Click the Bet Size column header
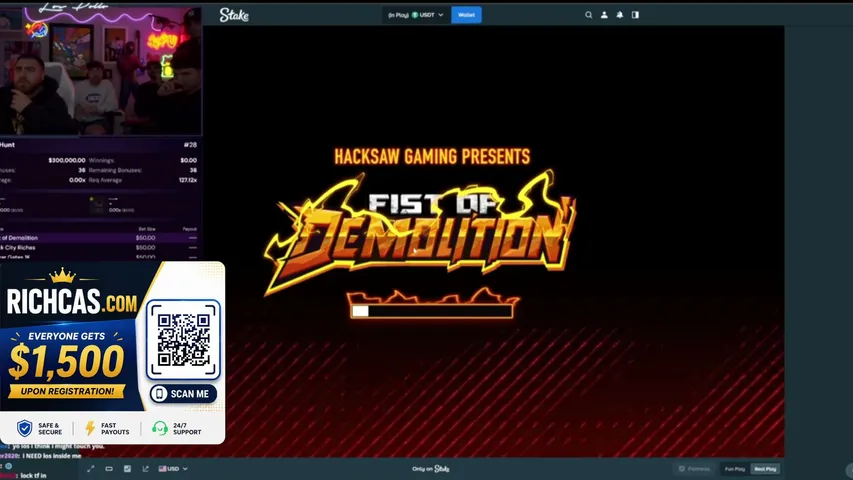853x480 pixels. [x=147, y=229]
